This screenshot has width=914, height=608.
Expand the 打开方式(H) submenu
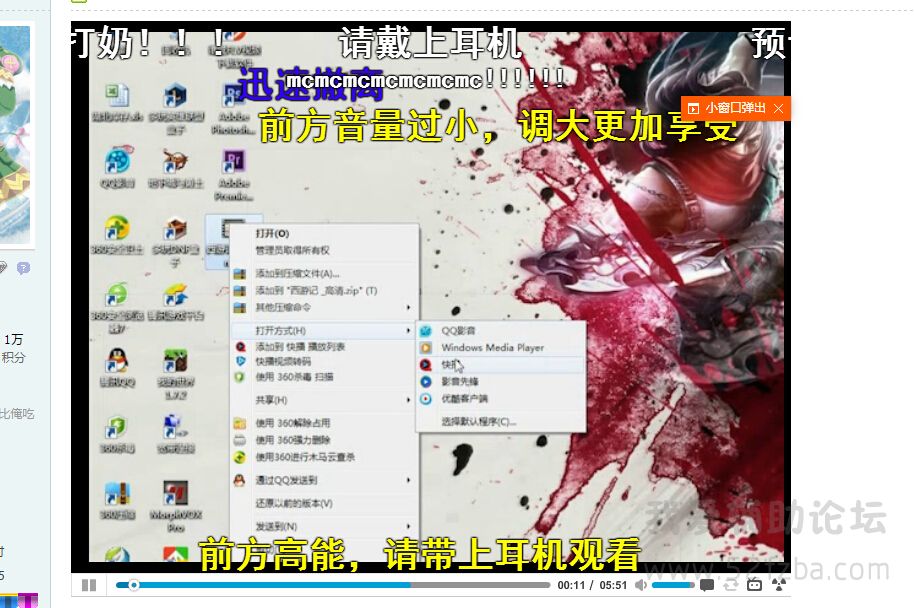pyautogui.click(x=324, y=331)
